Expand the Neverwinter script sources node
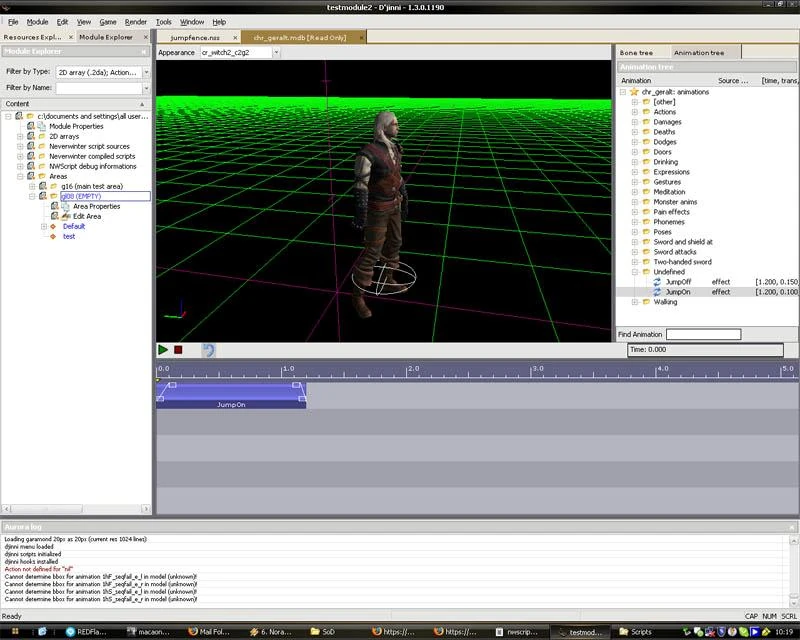This screenshot has height=640, width=800. coord(20,146)
